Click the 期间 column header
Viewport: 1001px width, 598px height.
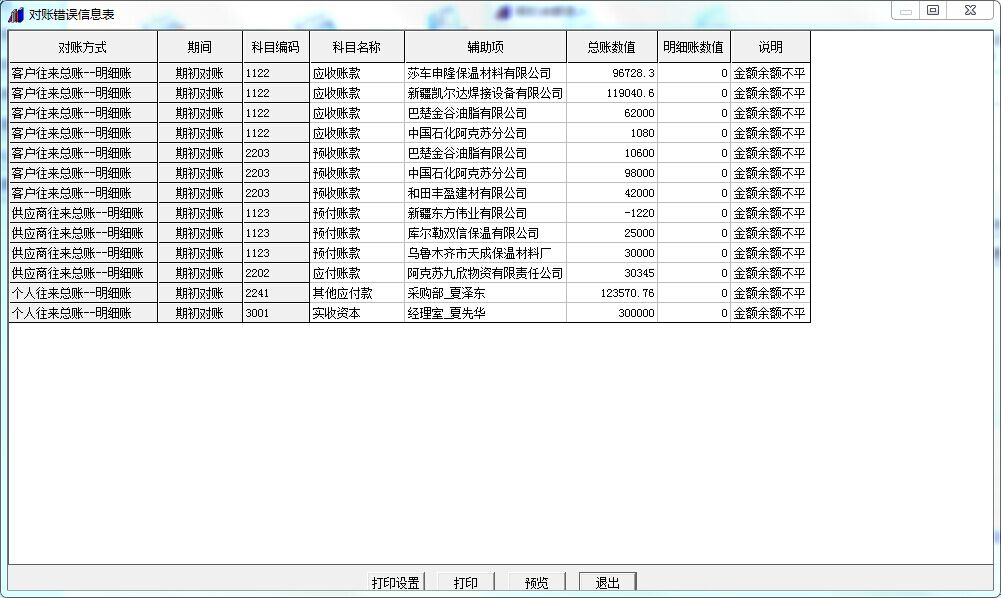200,47
